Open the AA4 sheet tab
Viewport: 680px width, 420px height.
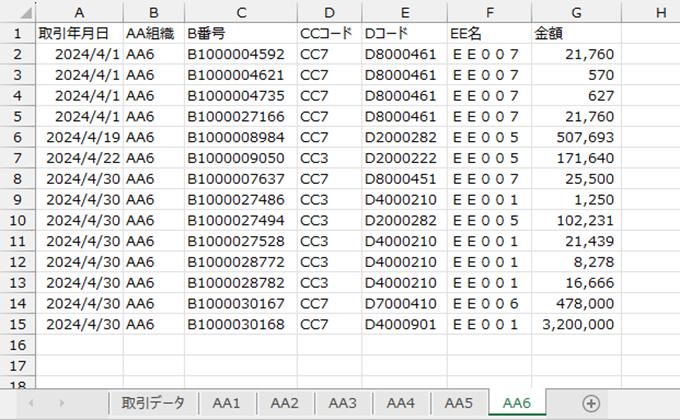click(401, 403)
